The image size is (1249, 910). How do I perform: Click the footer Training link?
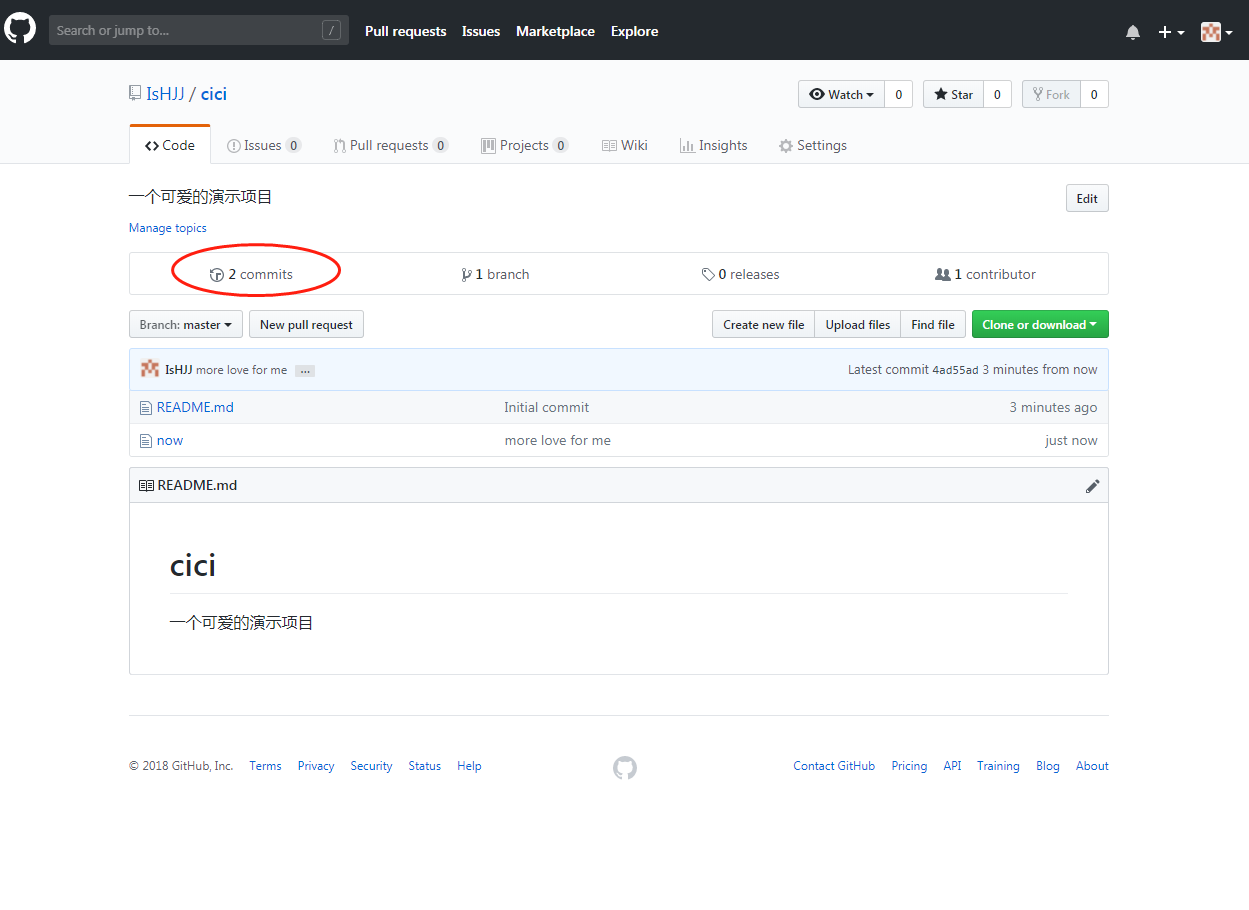[x=998, y=766]
